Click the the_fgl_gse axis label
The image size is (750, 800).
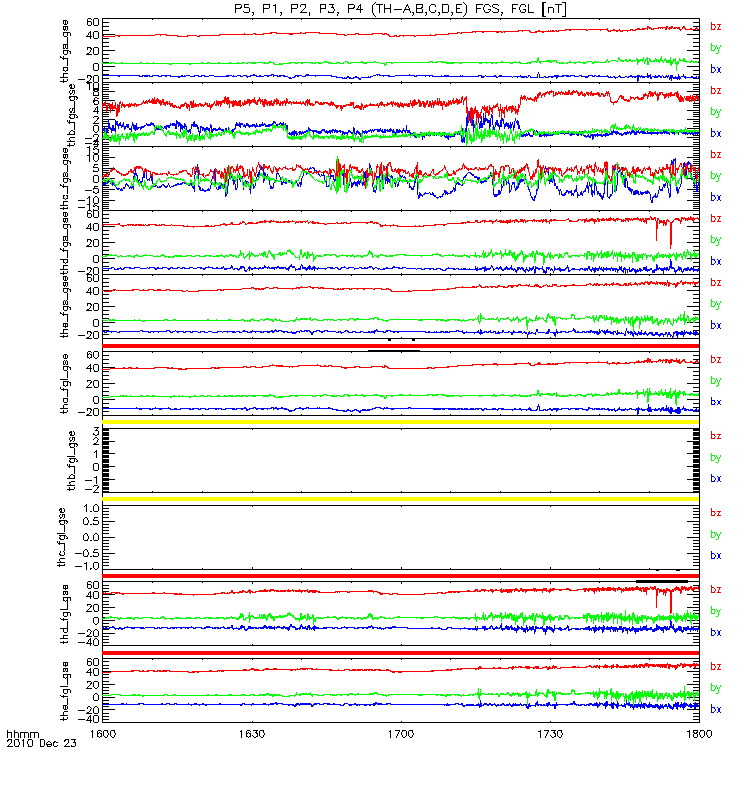[x=64, y=691]
